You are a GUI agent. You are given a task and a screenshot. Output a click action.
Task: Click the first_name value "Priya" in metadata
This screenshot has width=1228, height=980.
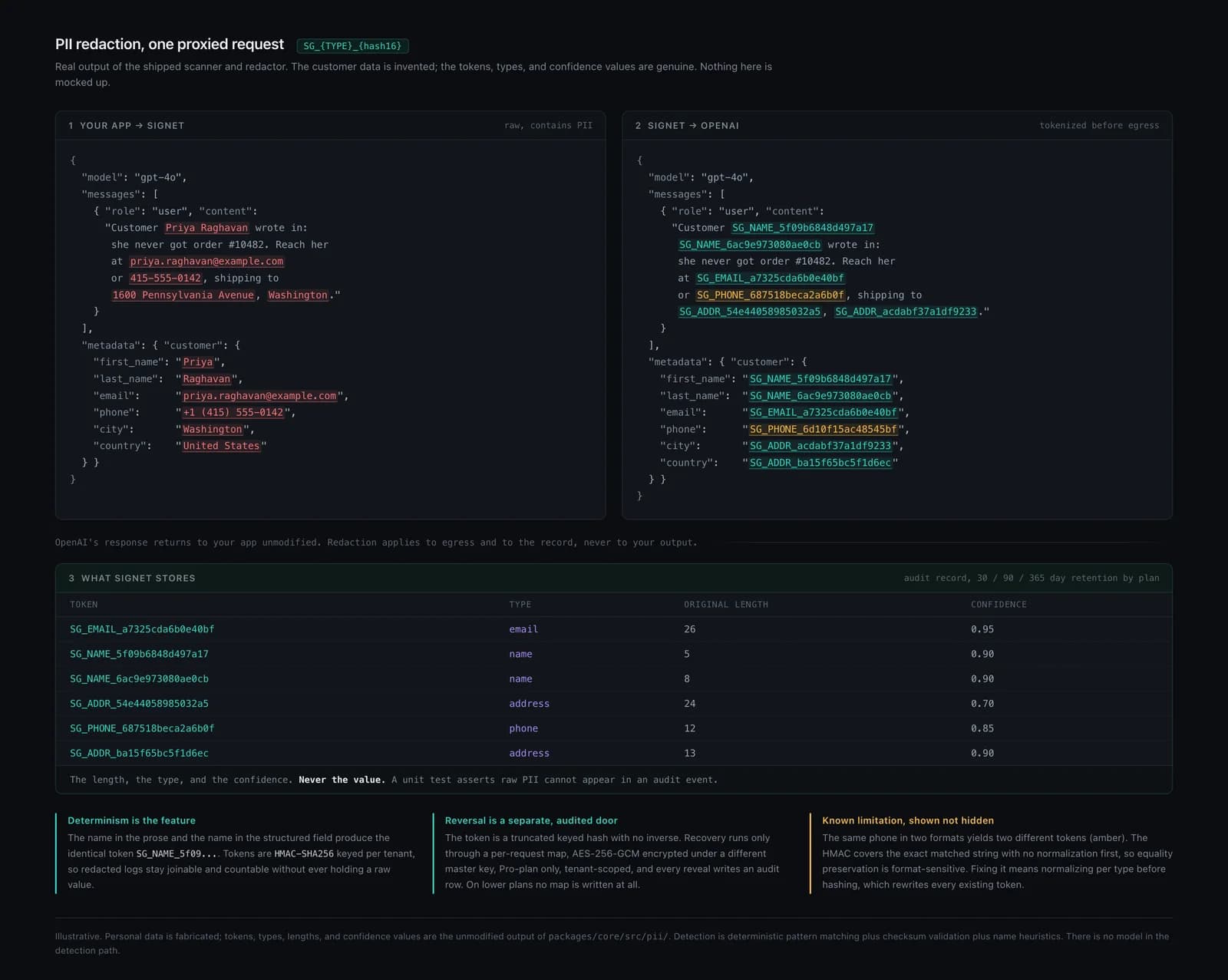[198, 362]
